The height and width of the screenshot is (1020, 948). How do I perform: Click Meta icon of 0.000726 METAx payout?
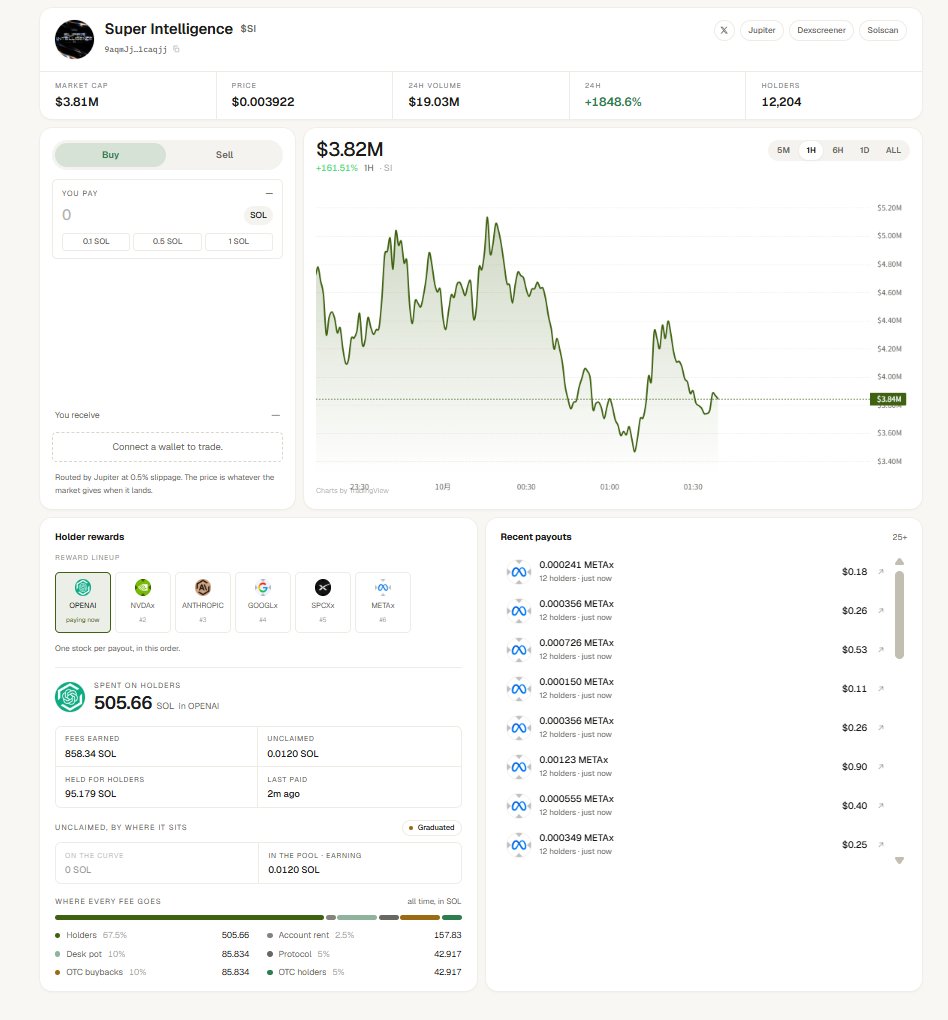click(519, 650)
